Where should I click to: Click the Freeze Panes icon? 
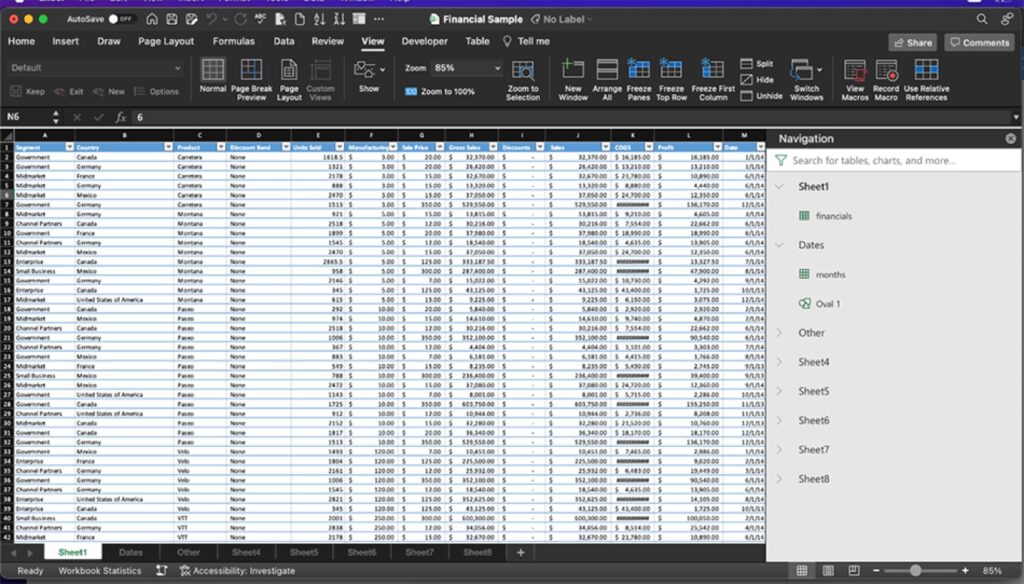coord(639,70)
